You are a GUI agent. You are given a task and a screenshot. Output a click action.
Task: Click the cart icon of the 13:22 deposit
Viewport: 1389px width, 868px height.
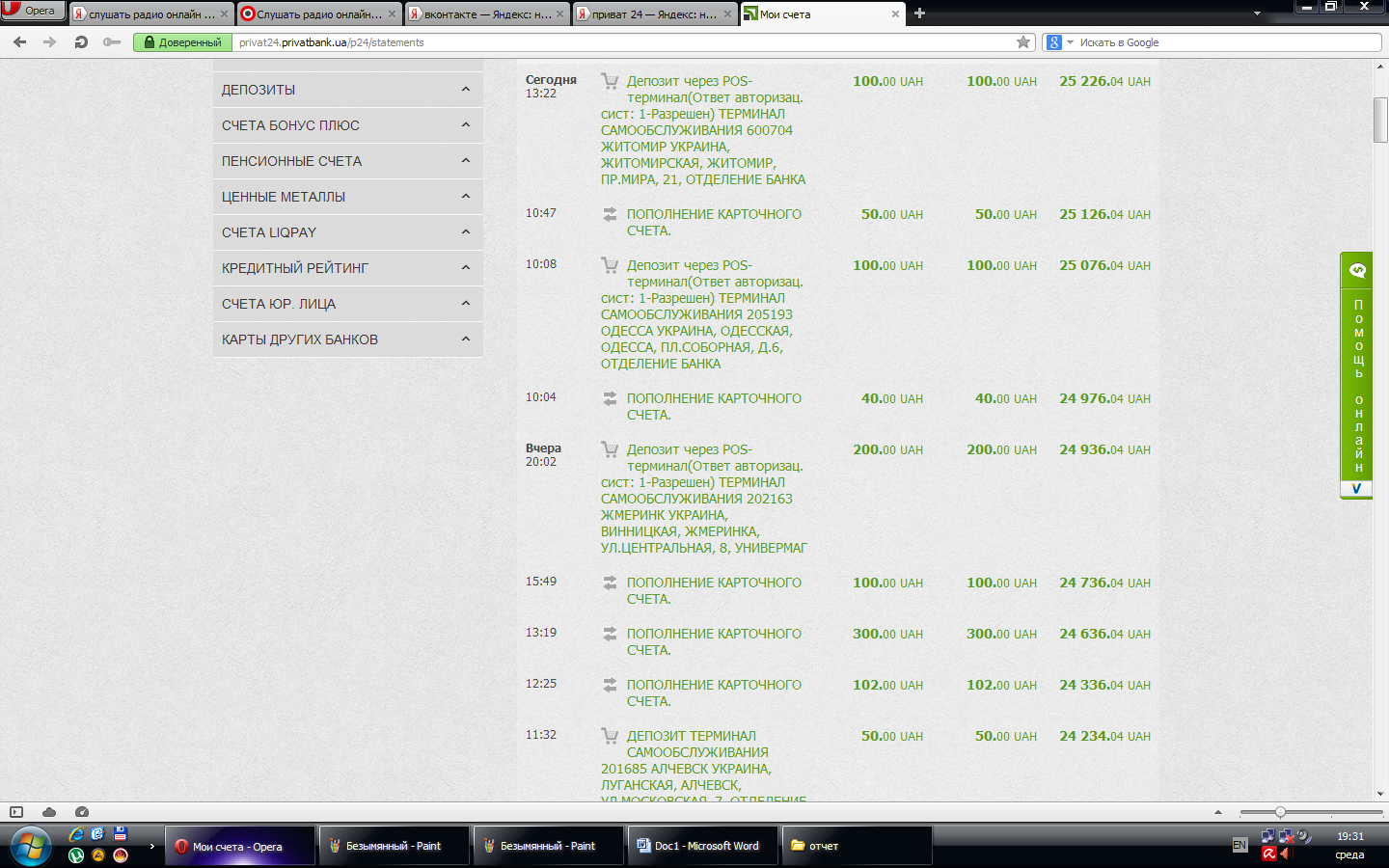pos(610,81)
